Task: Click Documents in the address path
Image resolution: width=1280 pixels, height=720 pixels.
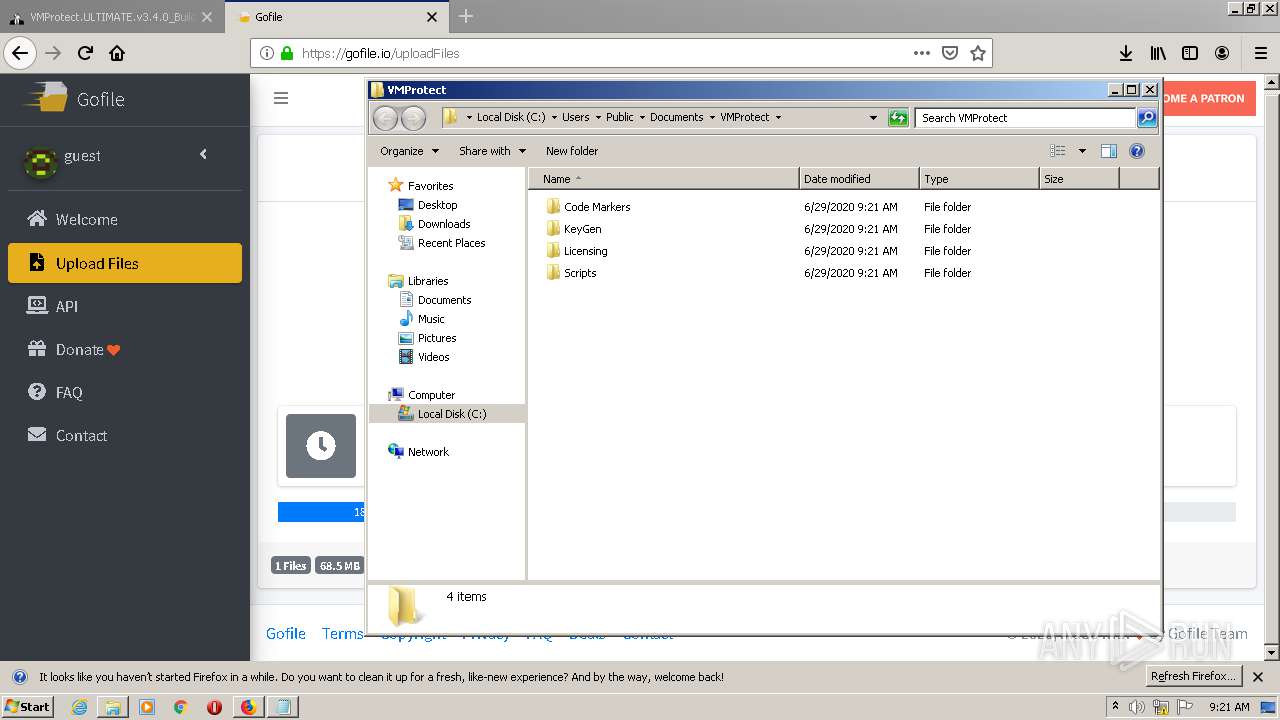Action: pyautogui.click(x=677, y=117)
